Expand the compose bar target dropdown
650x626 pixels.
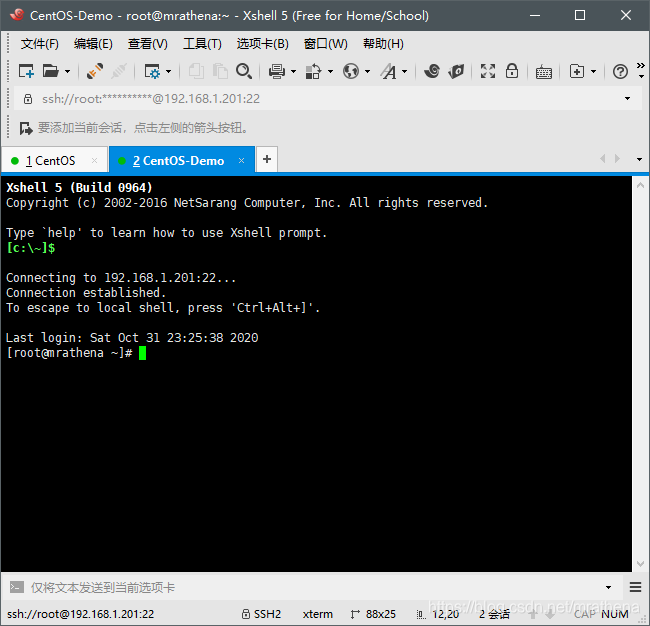[x=608, y=587]
